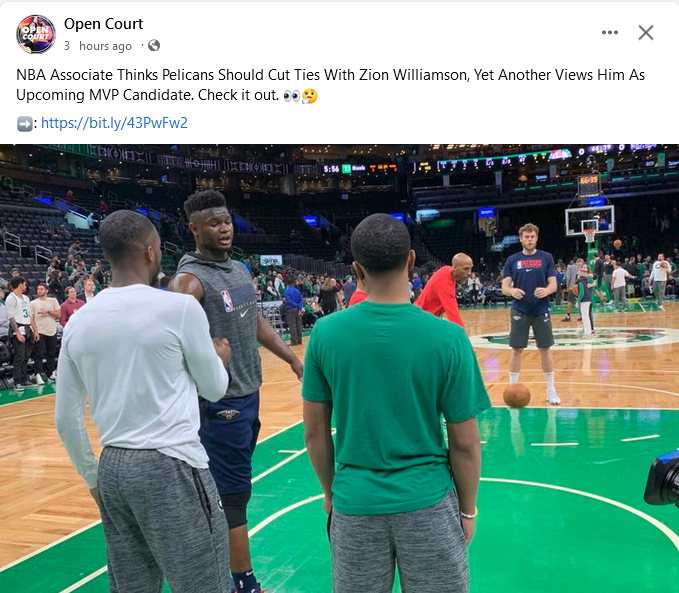
Task: Click the post caption text
Action: click(330, 85)
